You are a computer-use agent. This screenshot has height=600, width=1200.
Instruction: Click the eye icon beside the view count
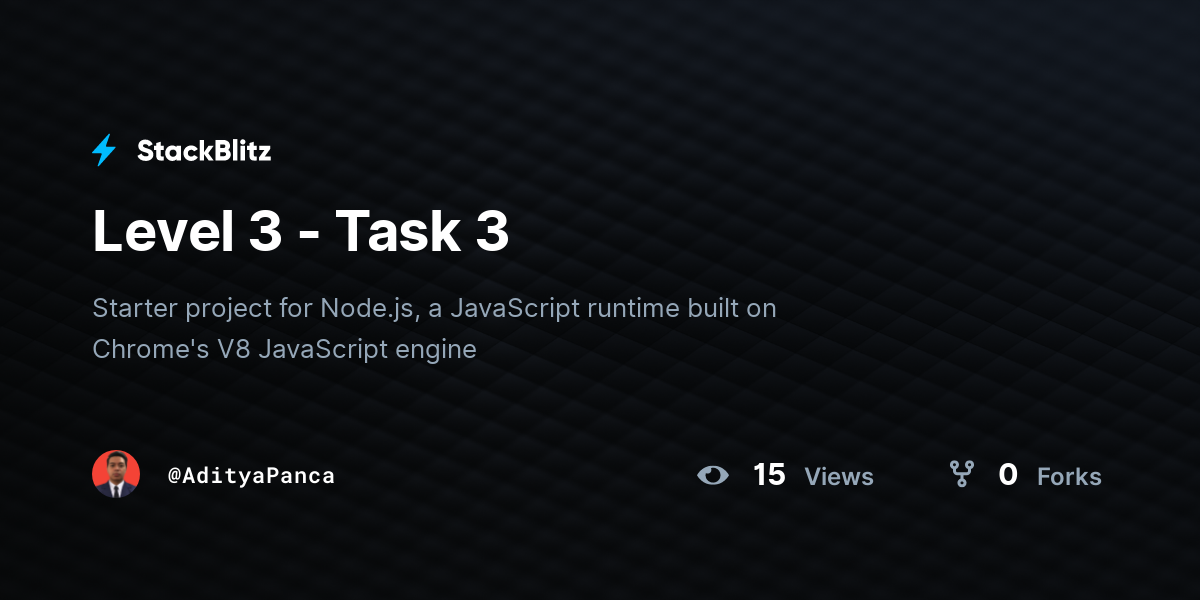tap(713, 475)
